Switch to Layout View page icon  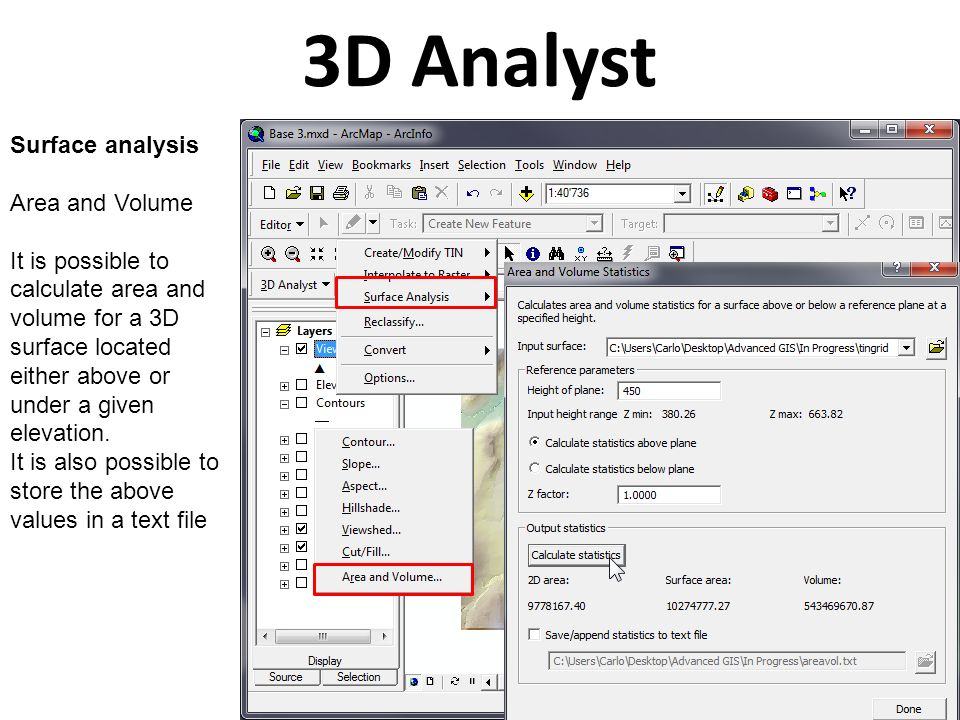(430, 681)
